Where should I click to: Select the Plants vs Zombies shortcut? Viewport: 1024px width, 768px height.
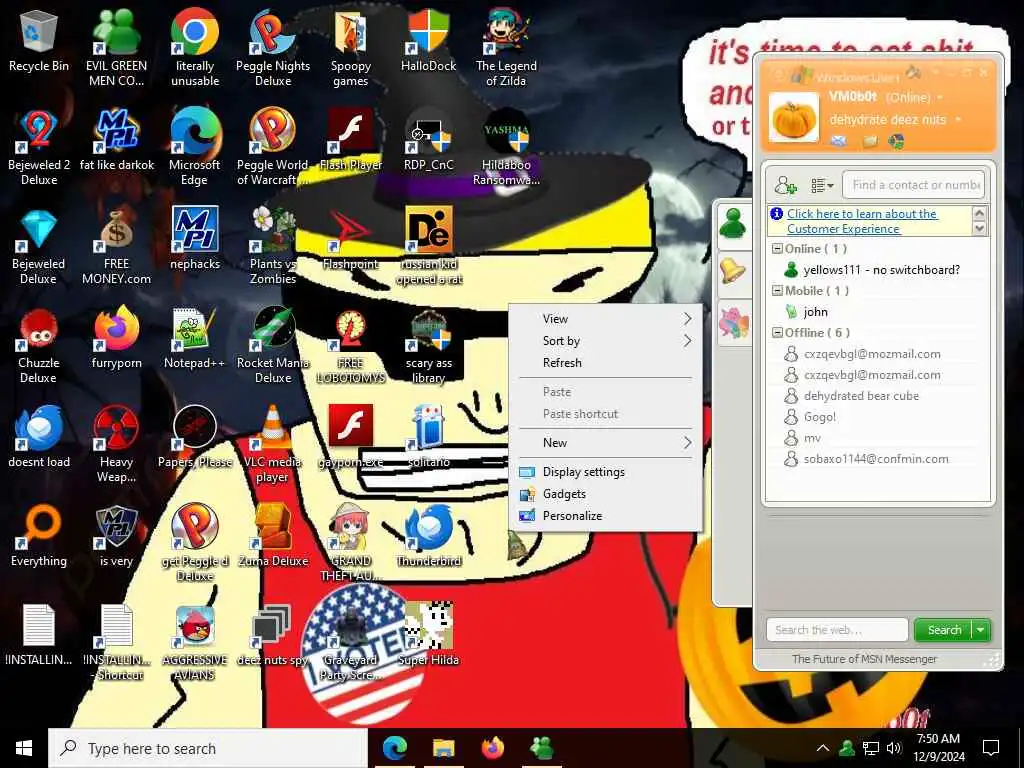(x=273, y=246)
